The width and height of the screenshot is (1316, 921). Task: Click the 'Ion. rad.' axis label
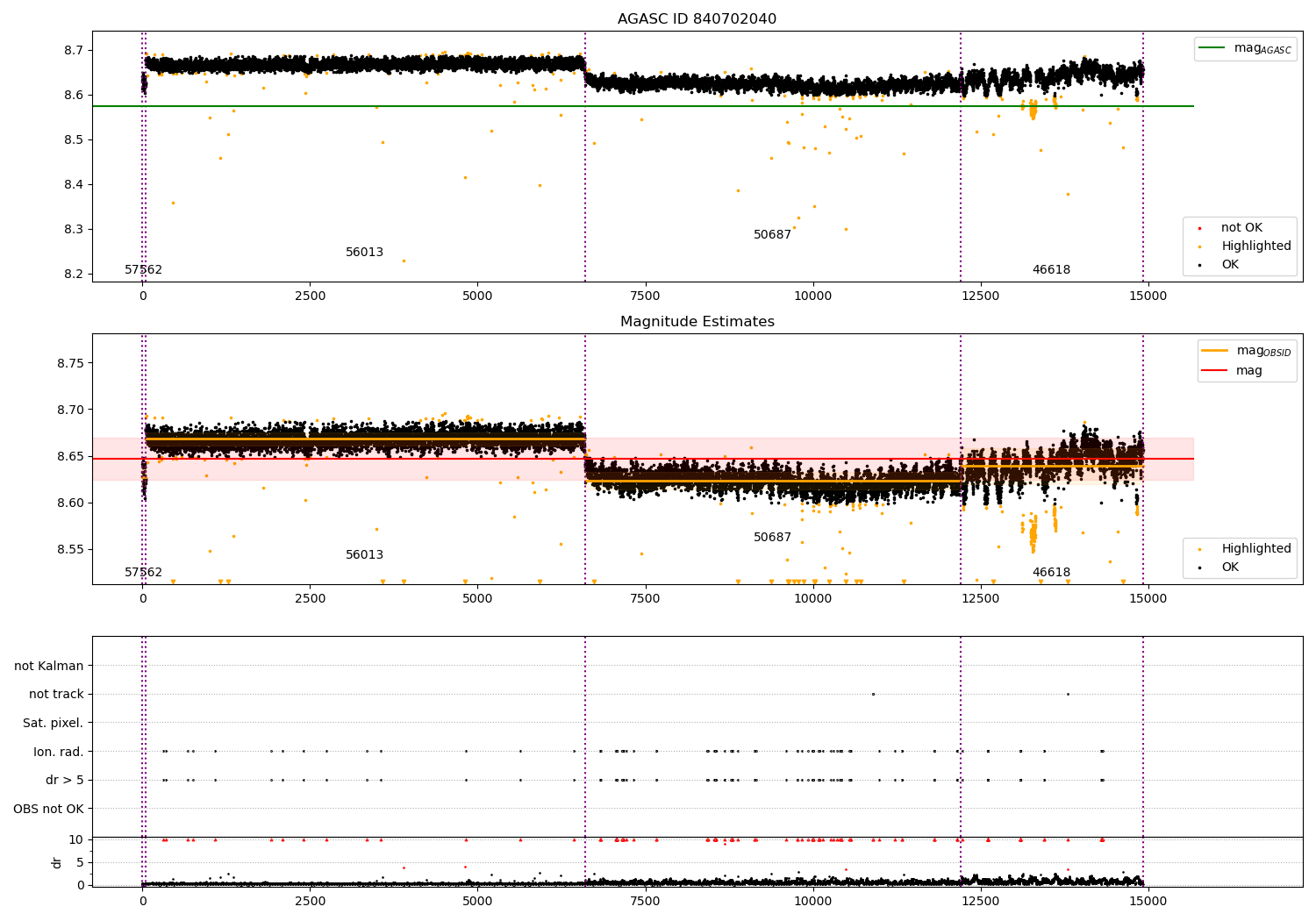(x=59, y=752)
